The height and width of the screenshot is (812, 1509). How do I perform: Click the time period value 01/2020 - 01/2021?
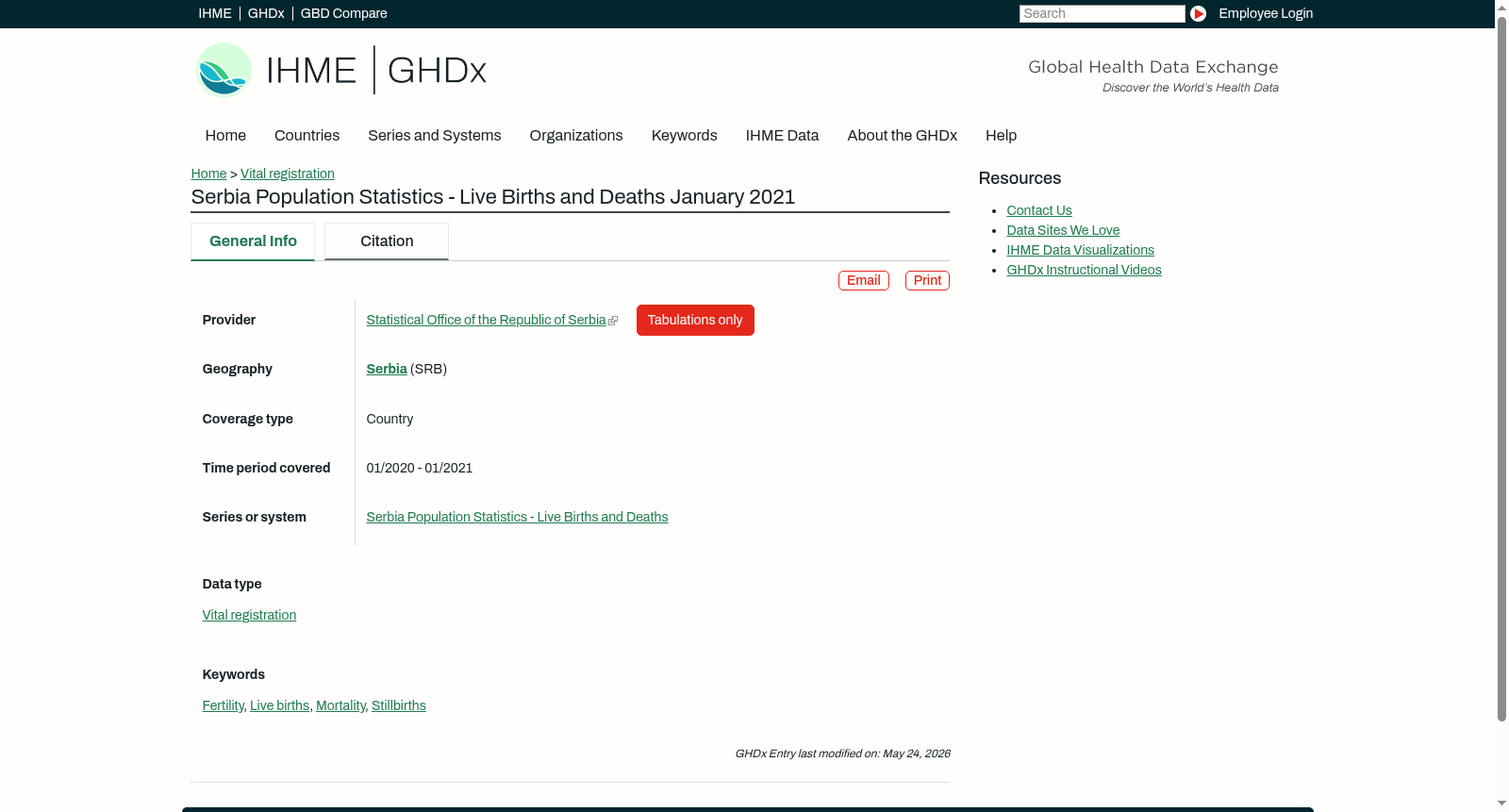pos(420,468)
